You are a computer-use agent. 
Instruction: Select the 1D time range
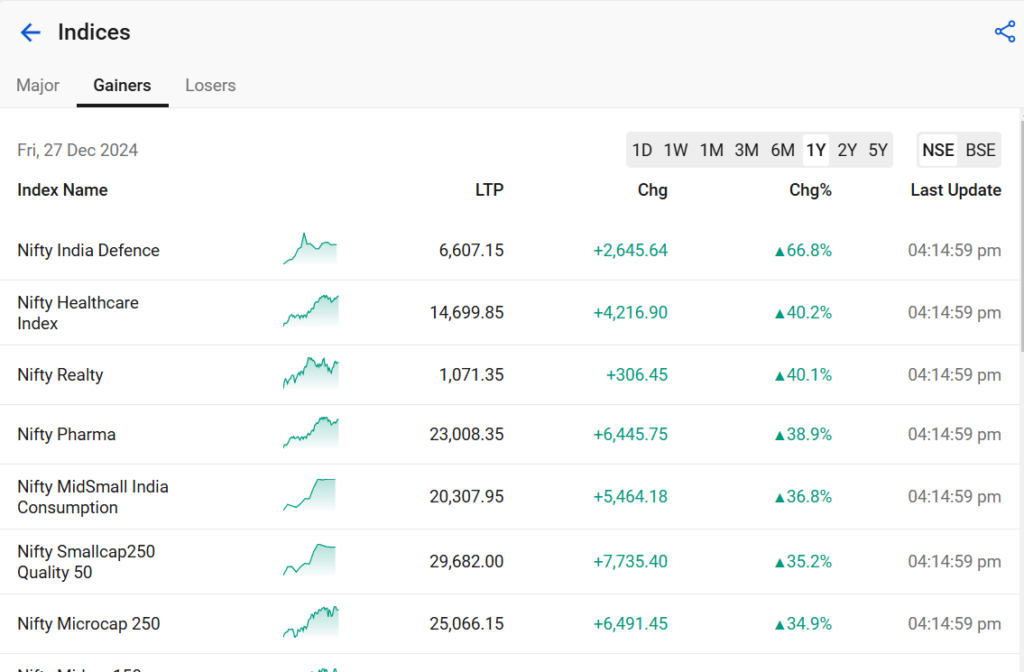(642, 150)
